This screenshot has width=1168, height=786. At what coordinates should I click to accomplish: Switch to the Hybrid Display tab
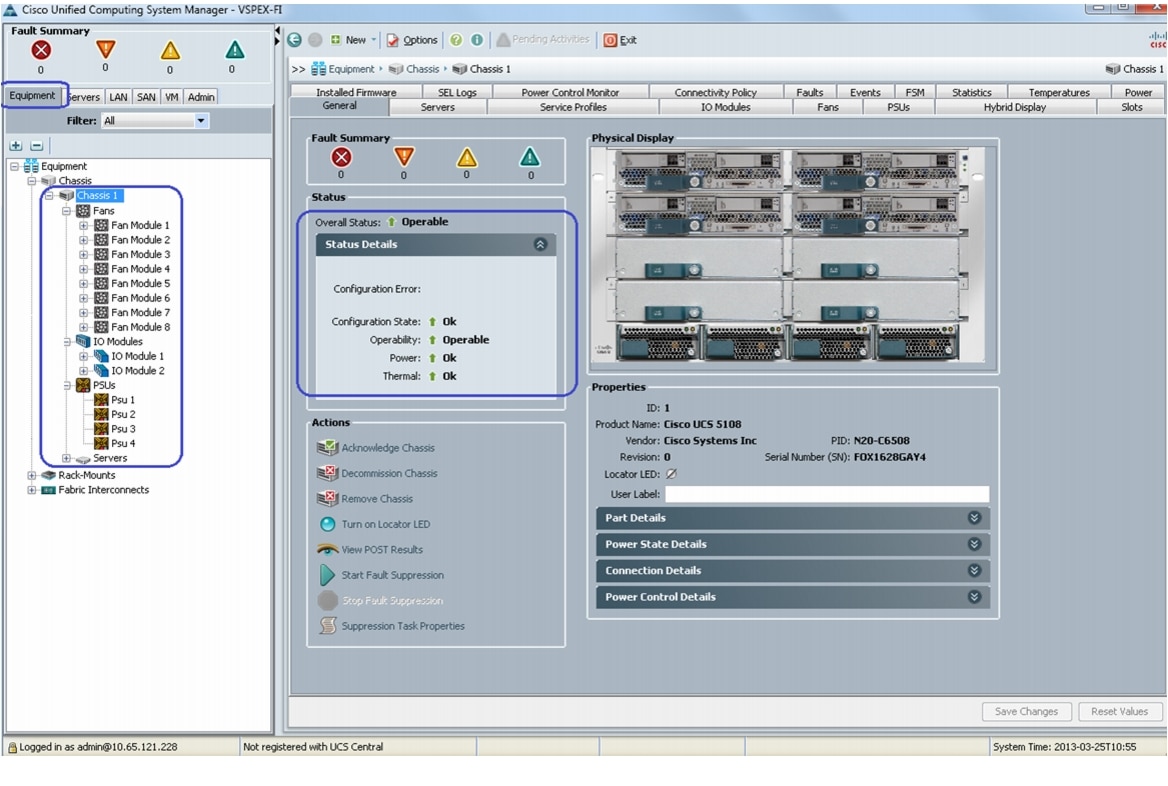click(x=1014, y=107)
